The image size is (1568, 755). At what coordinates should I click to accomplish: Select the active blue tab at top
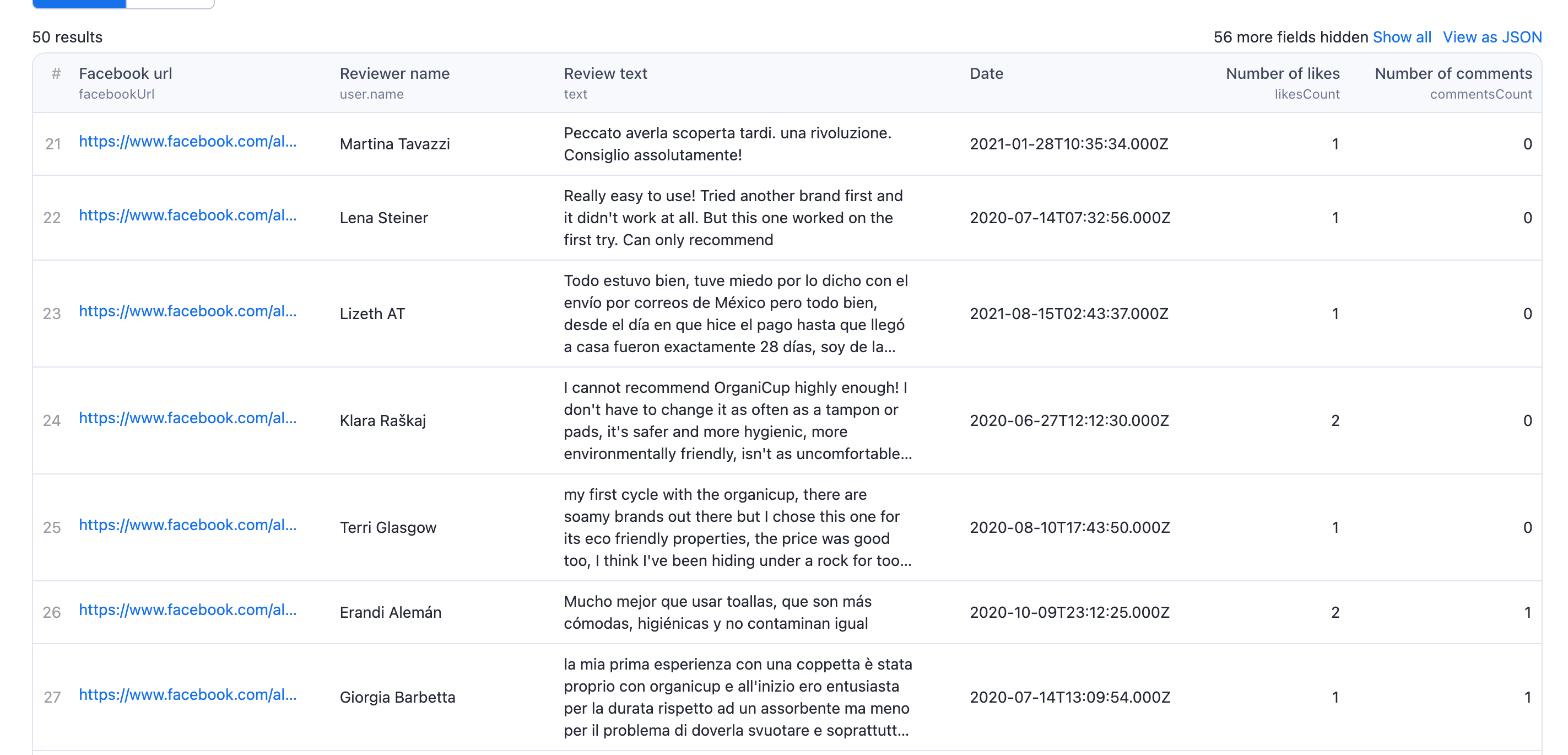coord(79,4)
